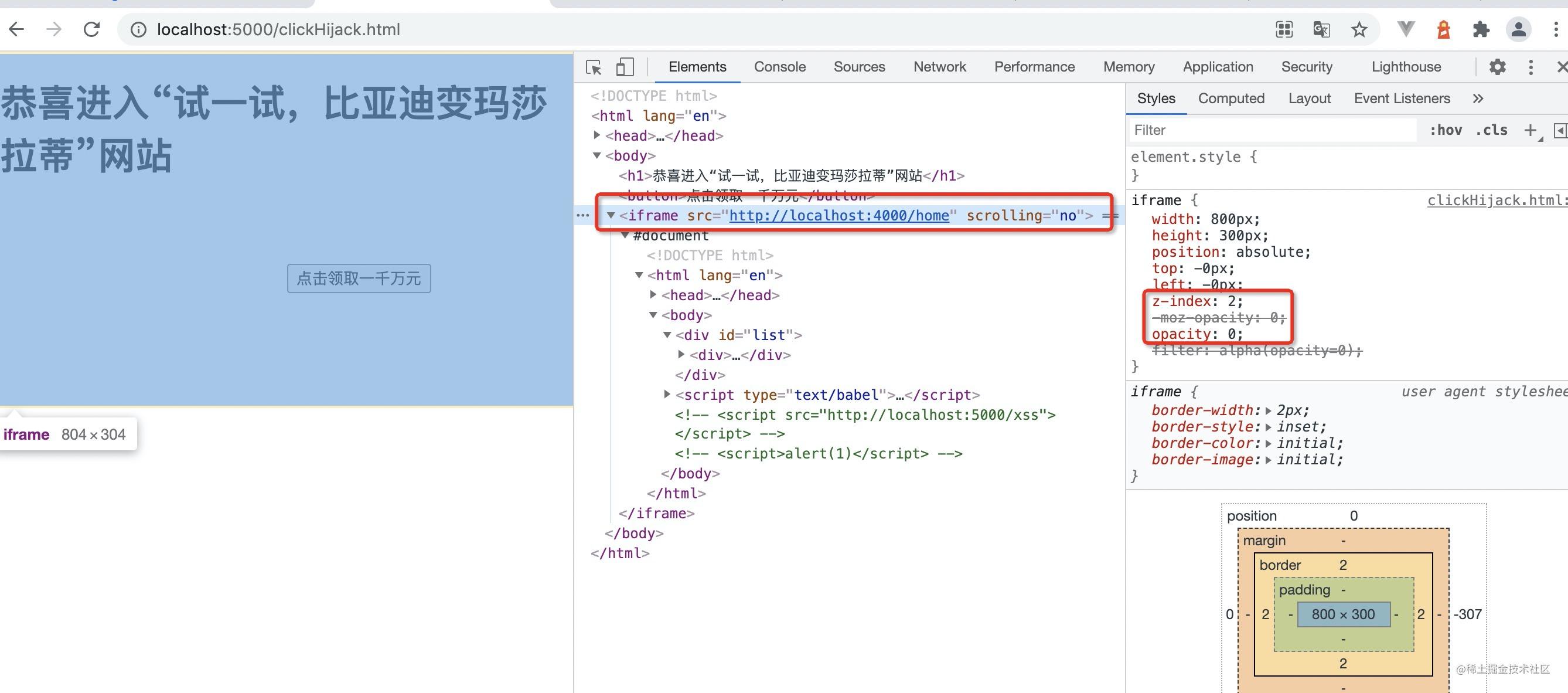Click the inspect element picker icon
The height and width of the screenshot is (693, 1568).
click(594, 67)
